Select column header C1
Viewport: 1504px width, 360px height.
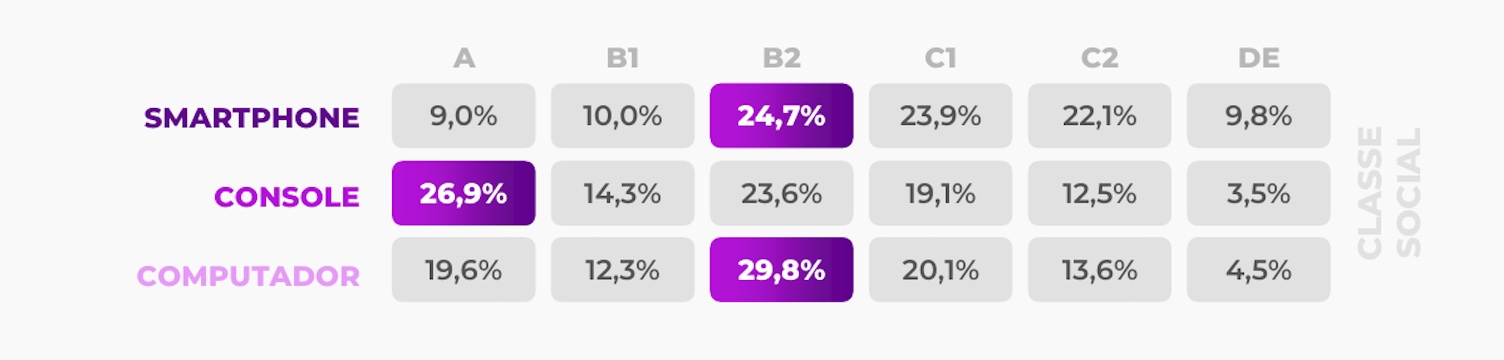pyautogui.click(x=940, y=58)
